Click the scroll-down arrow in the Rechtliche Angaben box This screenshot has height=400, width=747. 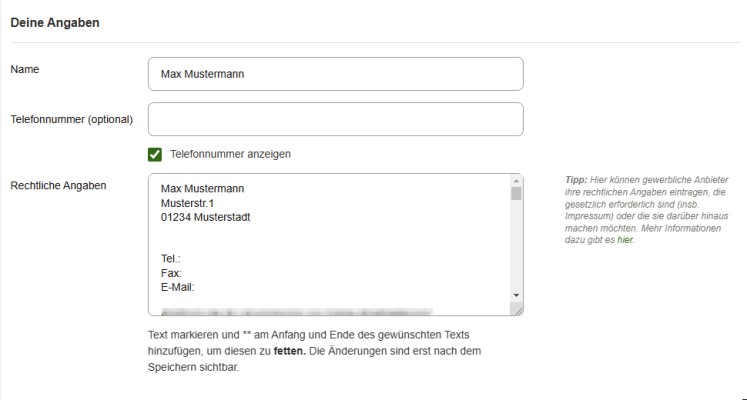(x=516, y=296)
